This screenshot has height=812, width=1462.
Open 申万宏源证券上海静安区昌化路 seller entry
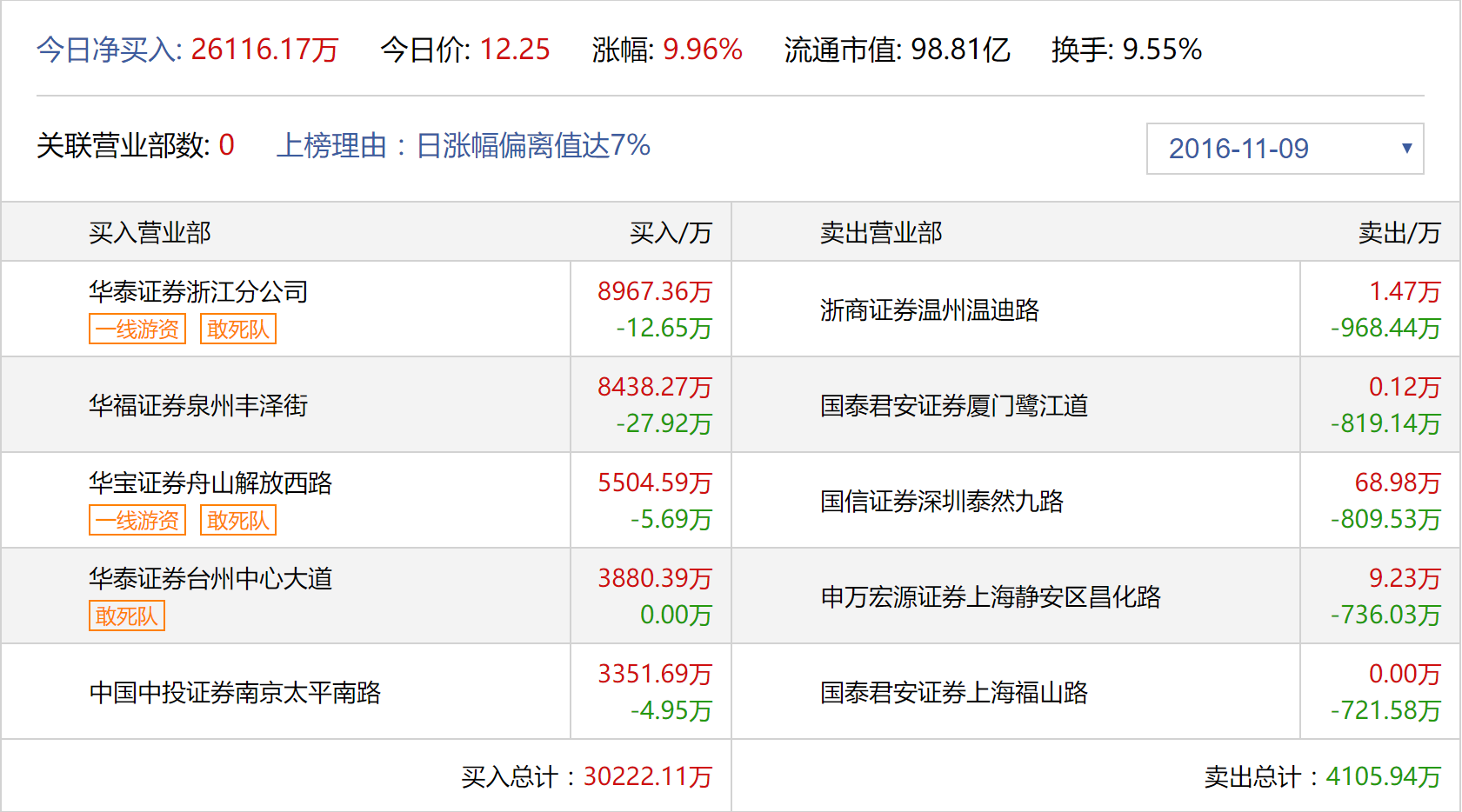[991, 596]
